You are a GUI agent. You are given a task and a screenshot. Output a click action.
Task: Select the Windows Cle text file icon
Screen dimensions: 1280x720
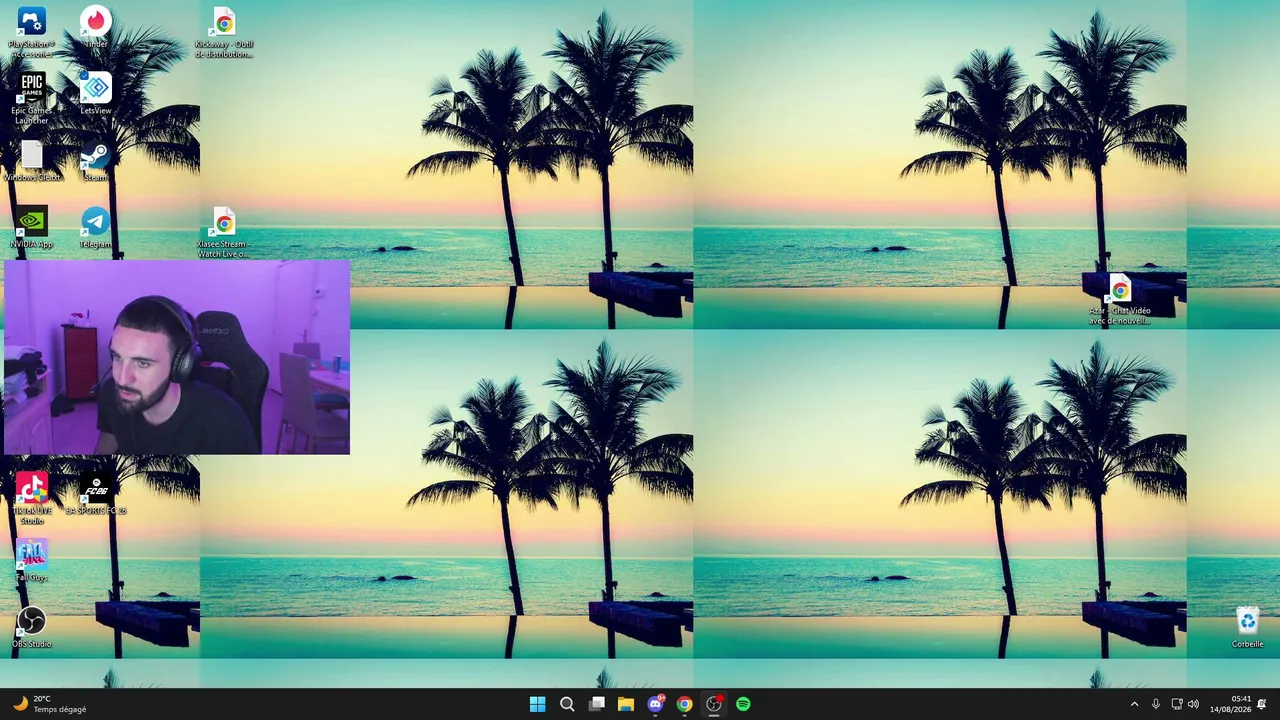click(x=31, y=161)
